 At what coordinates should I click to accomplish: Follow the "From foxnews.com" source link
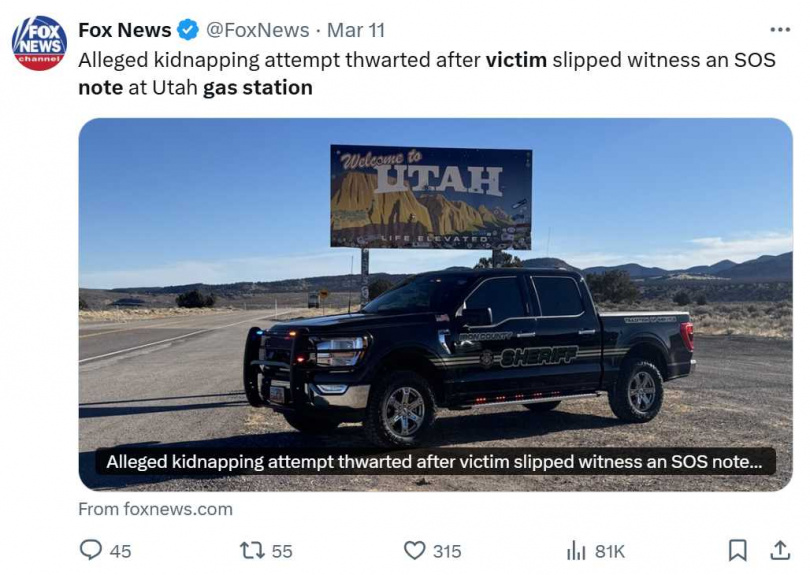click(x=155, y=509)
